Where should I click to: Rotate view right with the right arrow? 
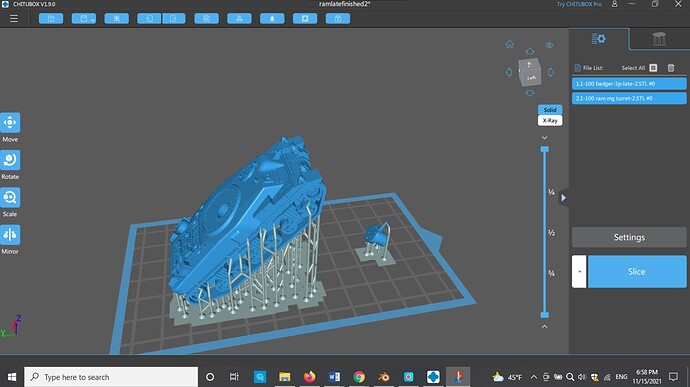pos(551,72)
